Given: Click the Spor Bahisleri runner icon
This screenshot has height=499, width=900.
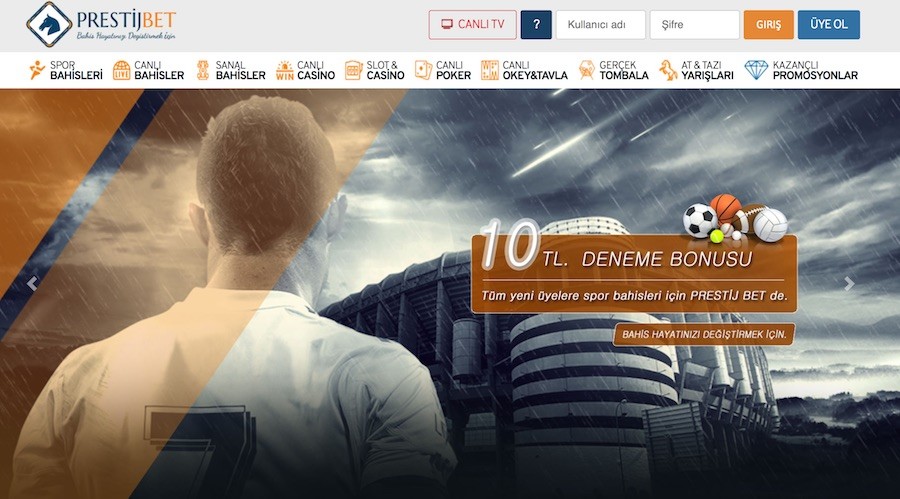Looking at the screenshot, I should tap(37, 70).
